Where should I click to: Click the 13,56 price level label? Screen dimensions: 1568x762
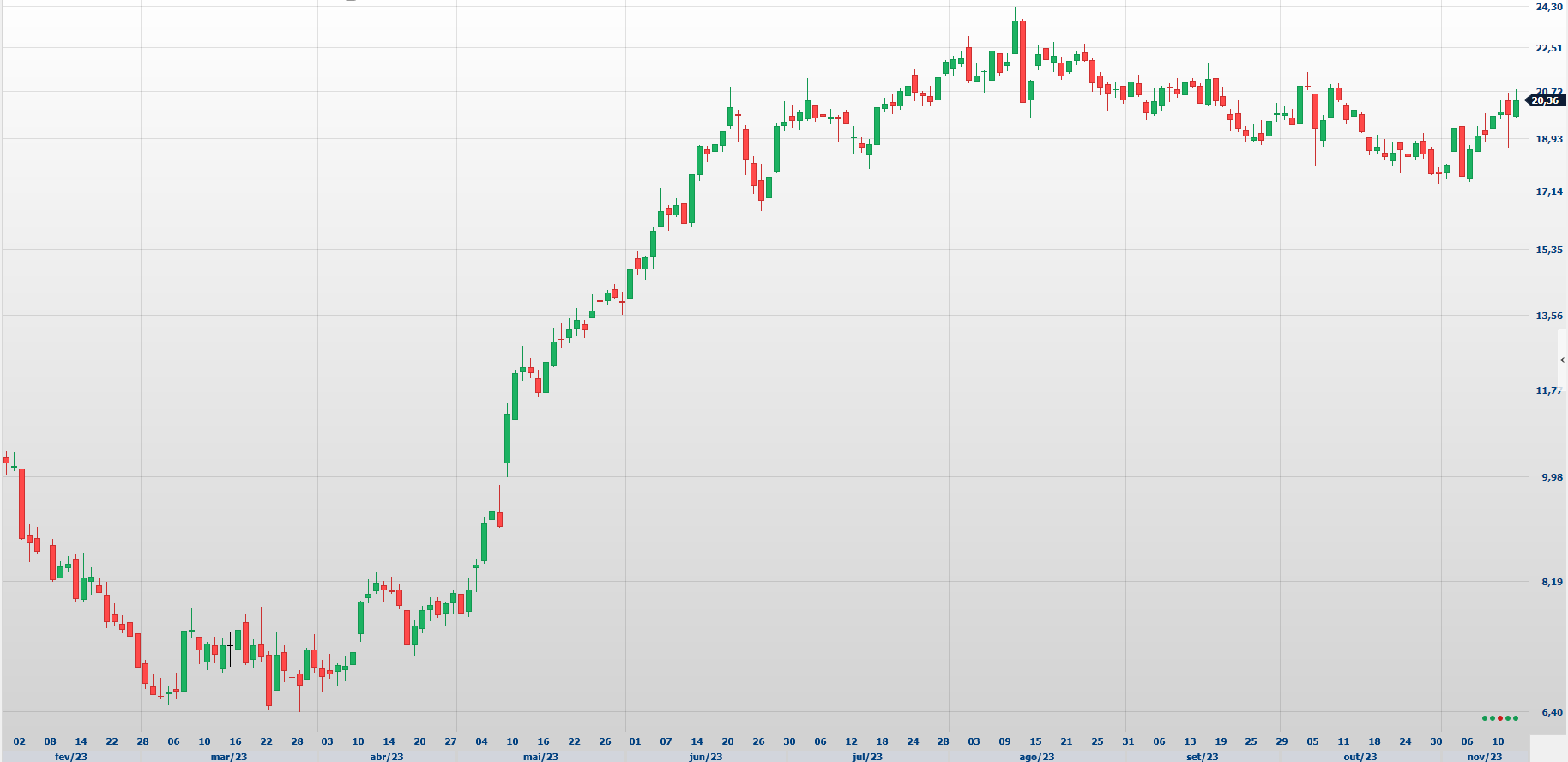pos(1548,316)
